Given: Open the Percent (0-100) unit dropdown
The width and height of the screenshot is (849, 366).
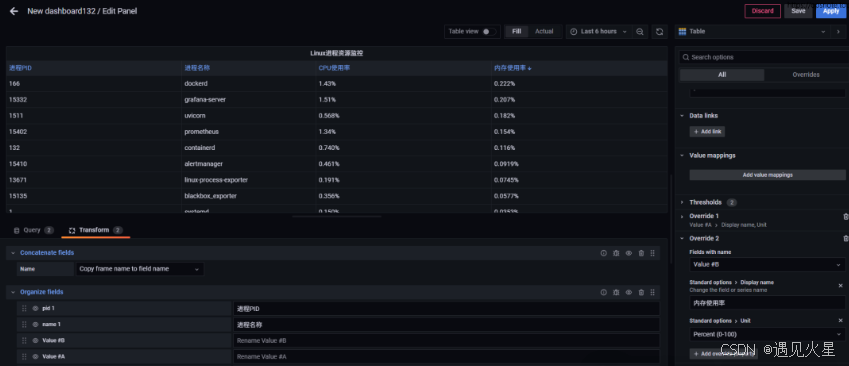Looking at the screenshot, I should click(767, 334).
